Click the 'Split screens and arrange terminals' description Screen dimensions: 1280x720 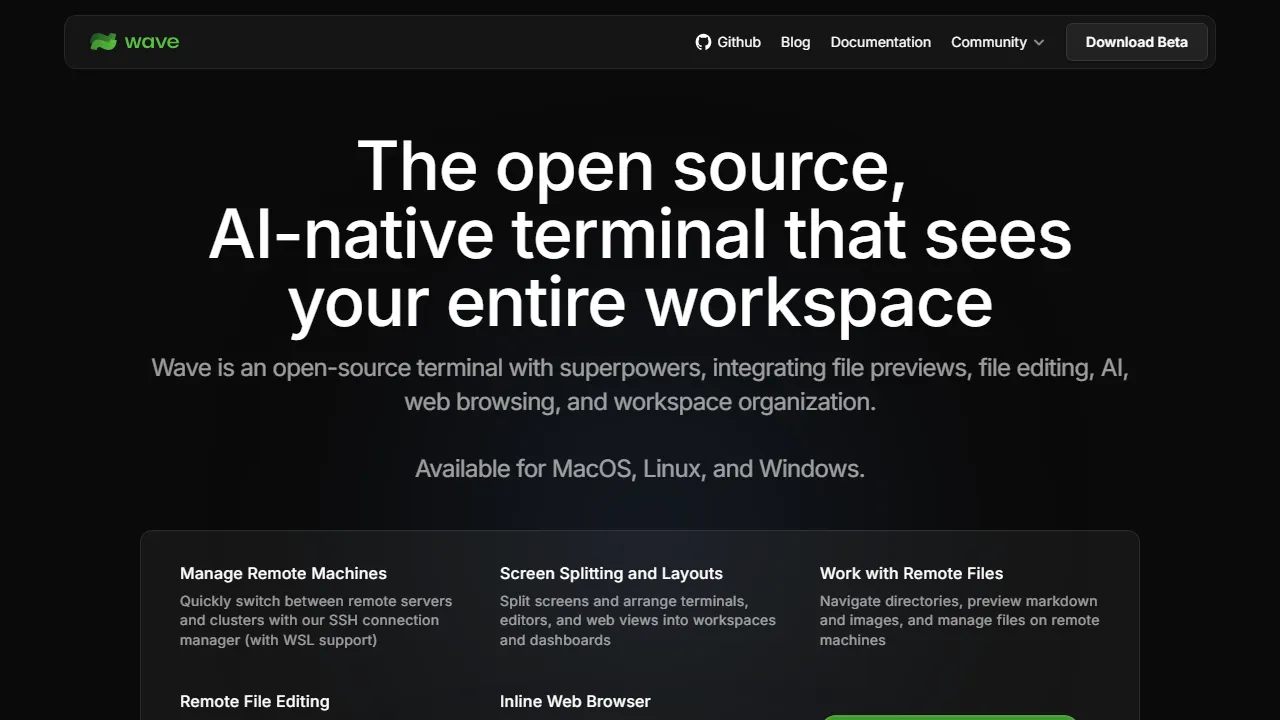coord(638,620)
